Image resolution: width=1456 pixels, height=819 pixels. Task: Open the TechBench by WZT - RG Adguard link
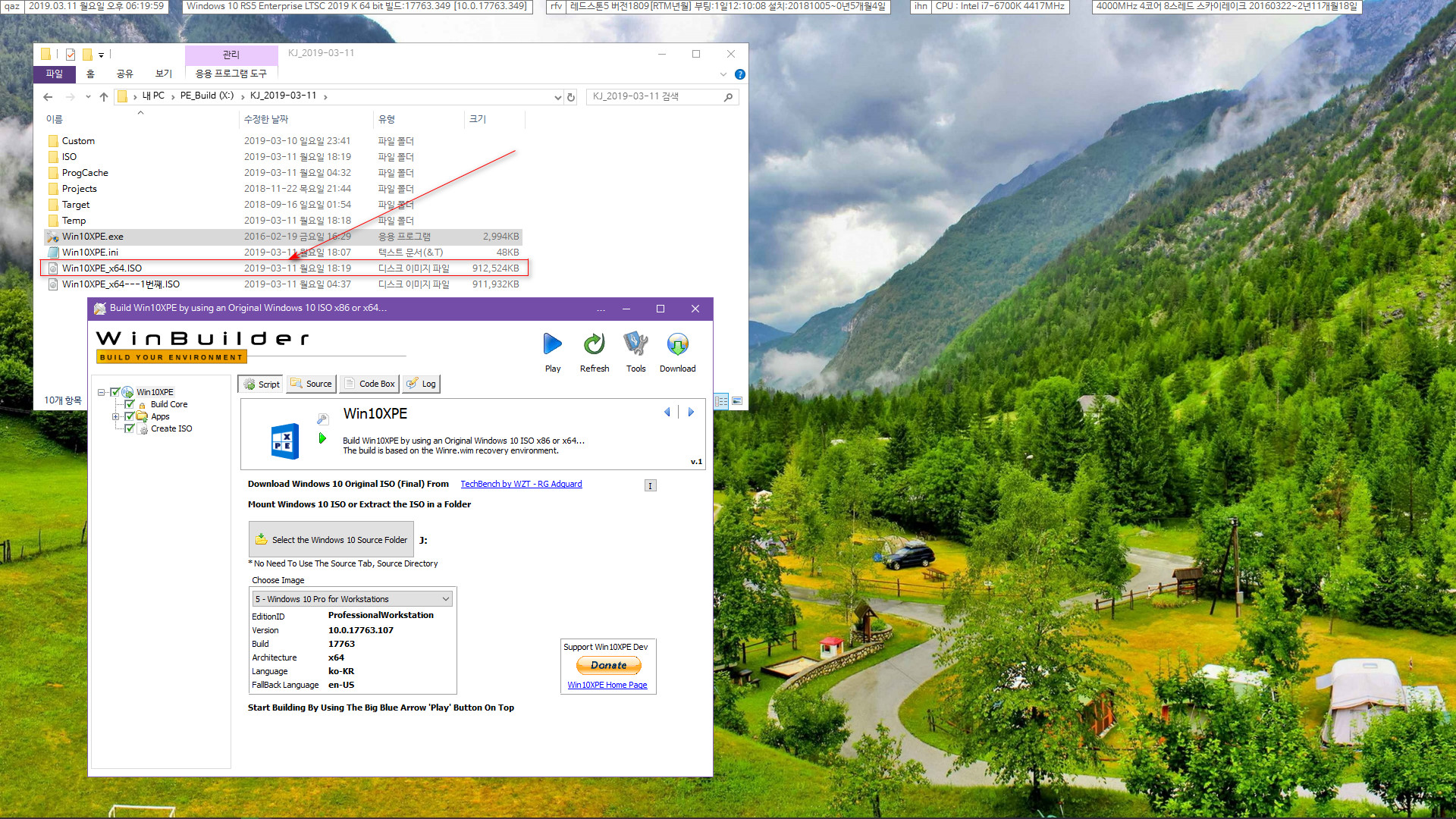521,484
